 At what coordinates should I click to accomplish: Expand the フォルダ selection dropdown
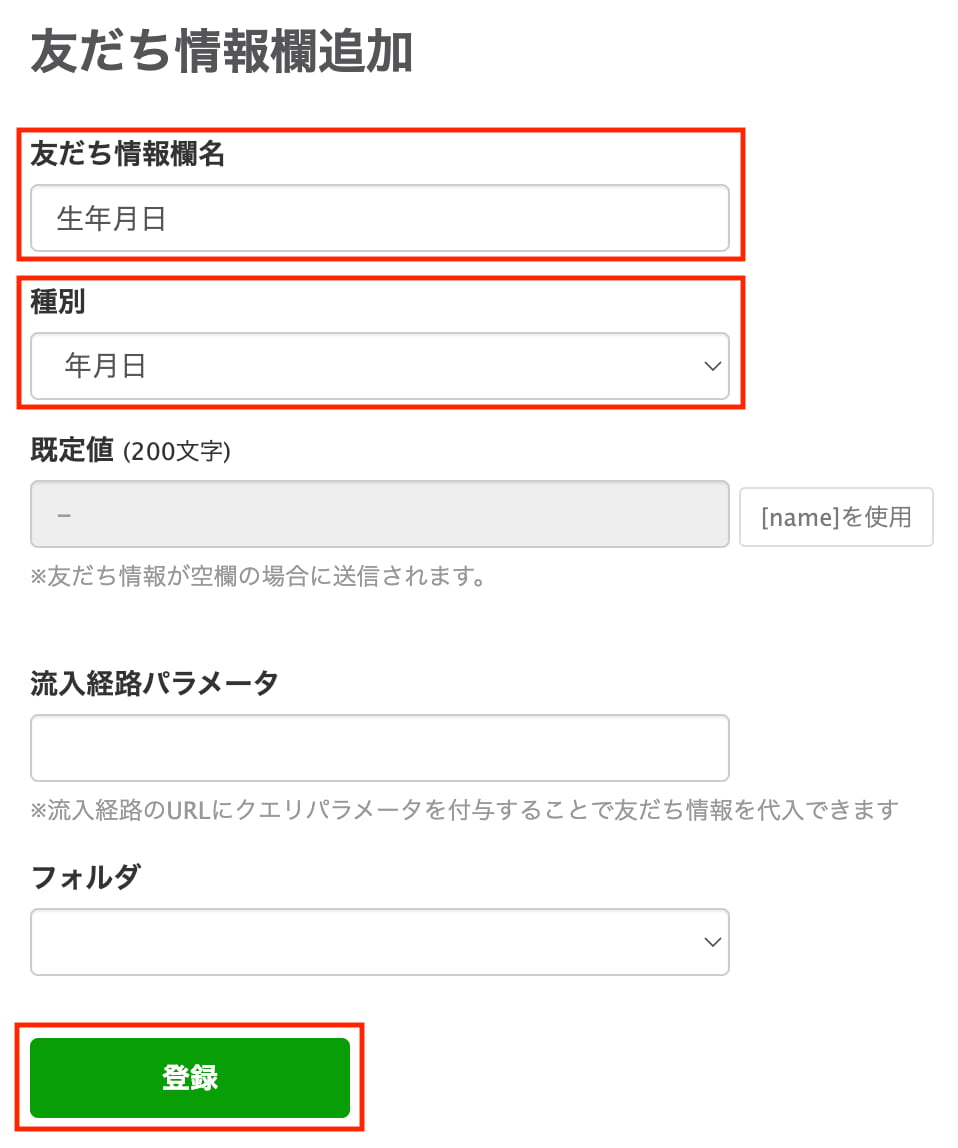coord(380,941)
